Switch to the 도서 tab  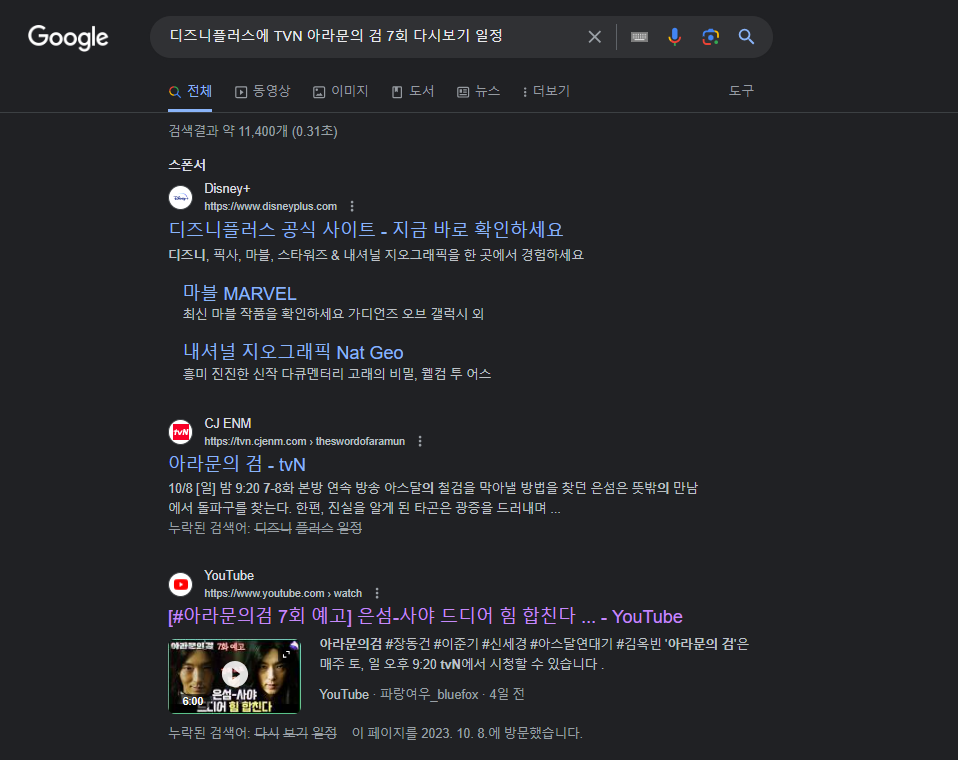coord(413,92)
